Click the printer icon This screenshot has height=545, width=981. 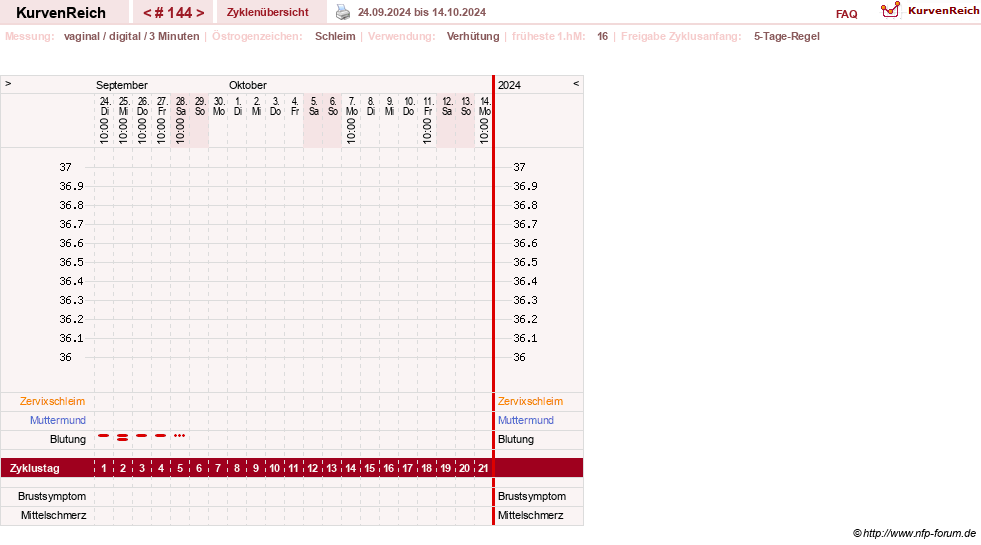click(343, 12)
